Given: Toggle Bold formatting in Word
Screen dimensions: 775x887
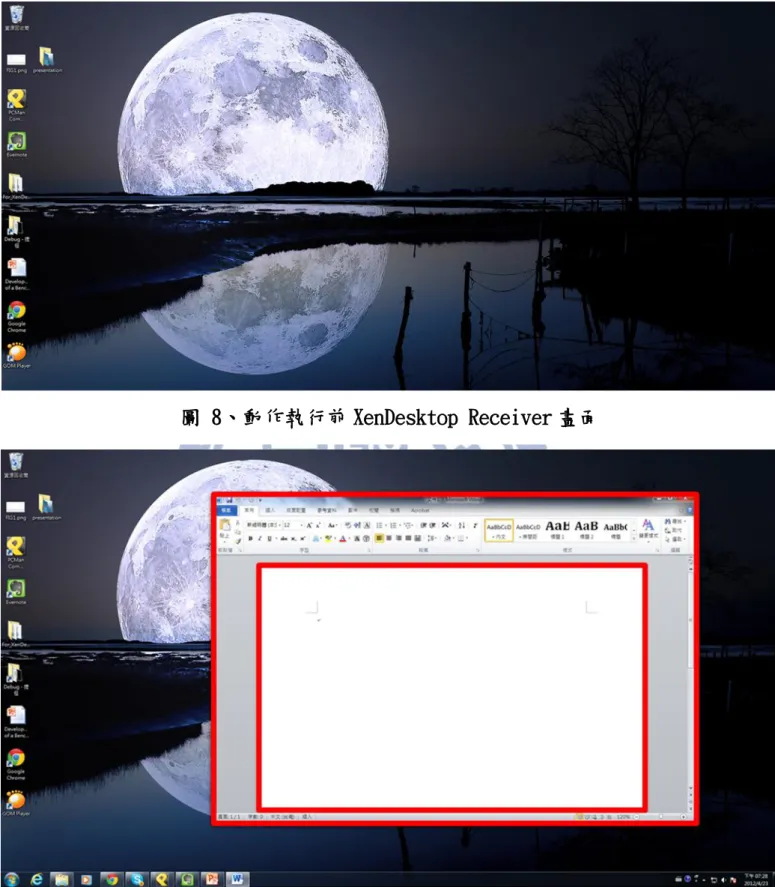Looking at the screenshot, I should pyautogui.click(x=250, y=538).
